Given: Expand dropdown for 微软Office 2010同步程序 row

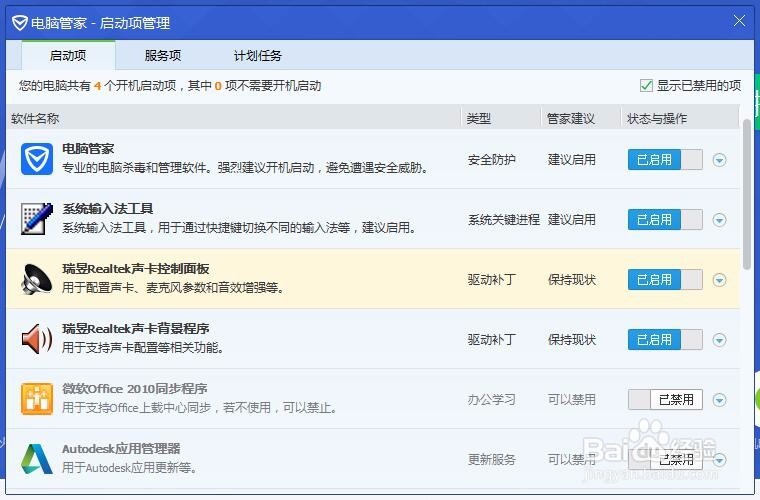Looking at the screenshot, I should [x=719, y=400].
